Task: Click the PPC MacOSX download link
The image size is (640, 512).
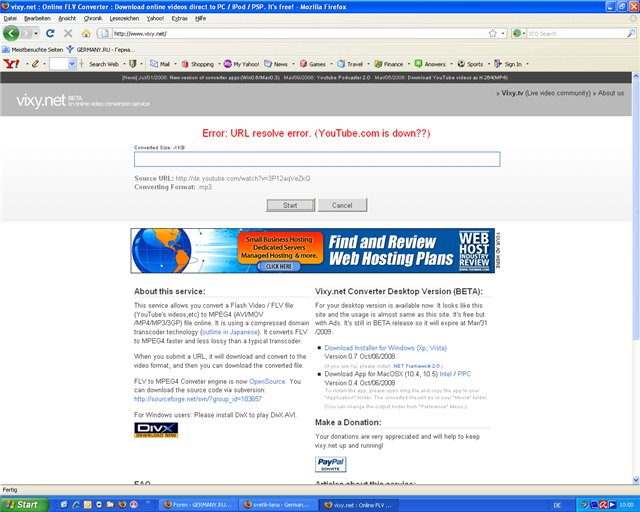Action: [x=464, y=374]
